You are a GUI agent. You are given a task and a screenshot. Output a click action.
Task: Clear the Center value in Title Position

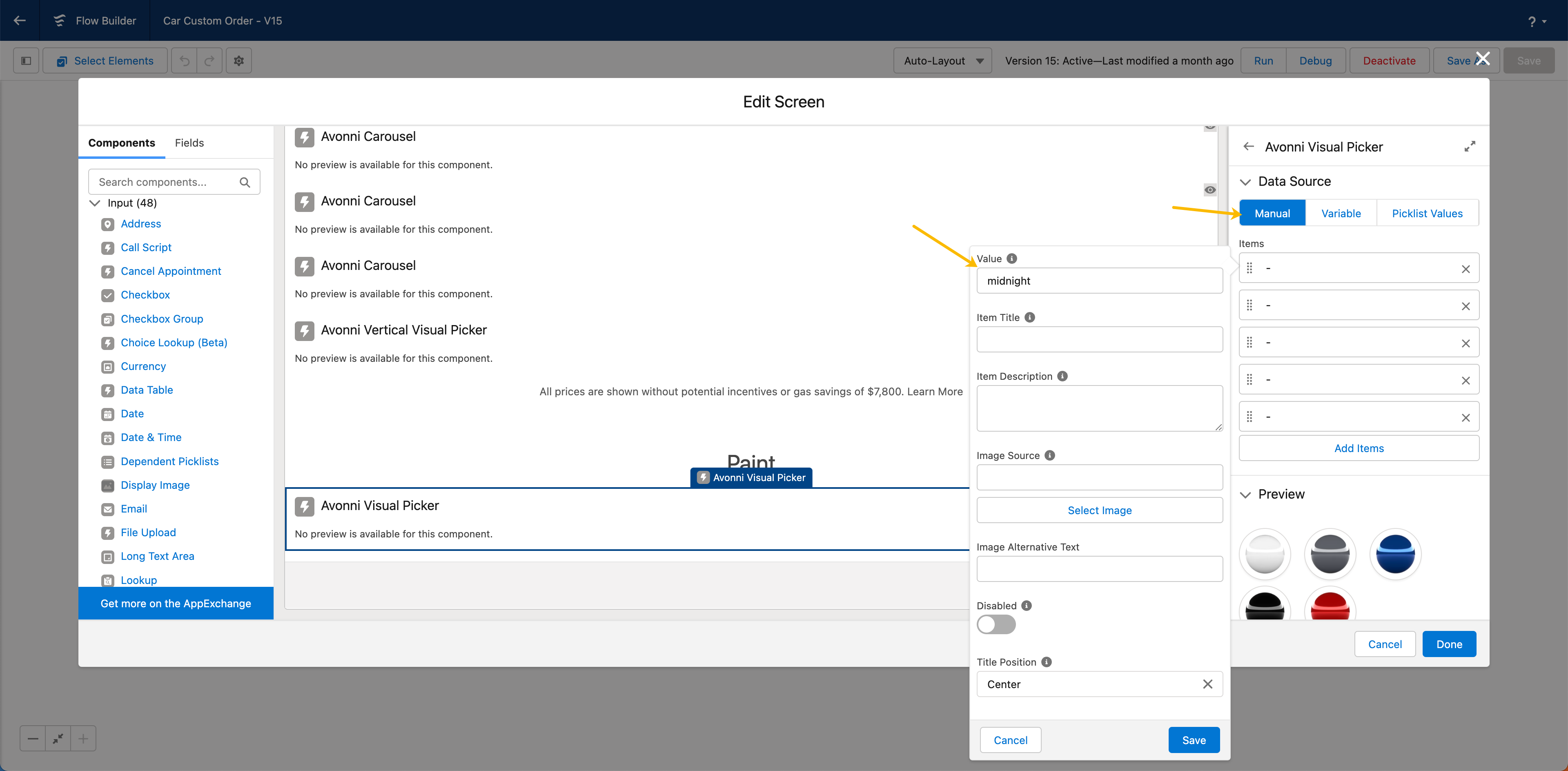point(1208,684)
